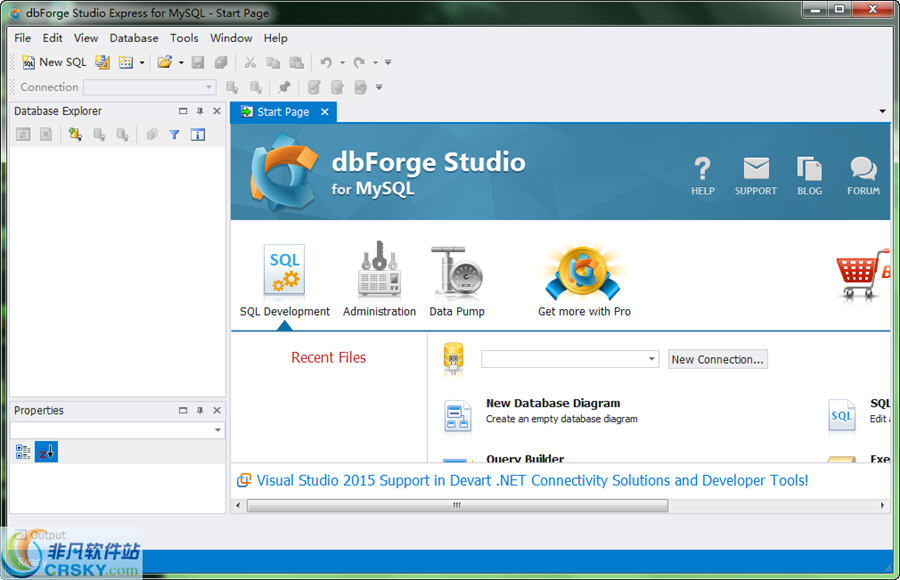Open the Window menu
The width and height of the screenshot is (900, 580).
point(231,38)
